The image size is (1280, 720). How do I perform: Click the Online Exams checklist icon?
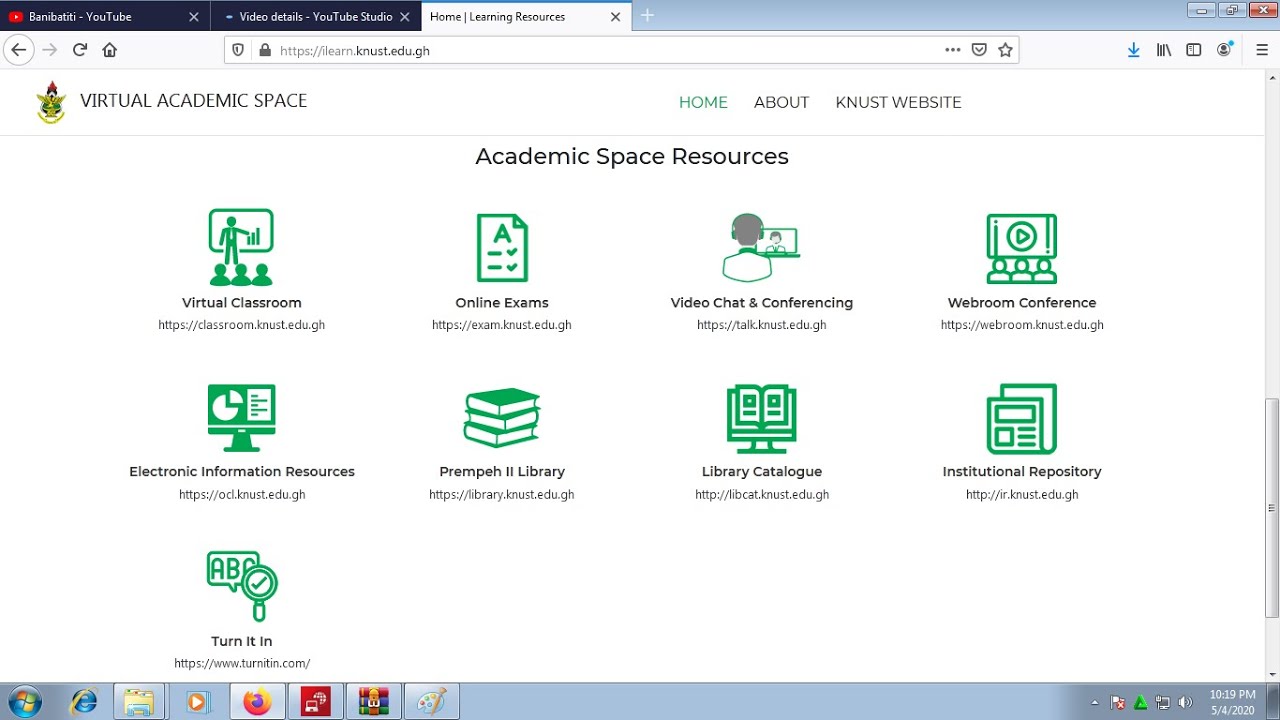click(502, 248)
